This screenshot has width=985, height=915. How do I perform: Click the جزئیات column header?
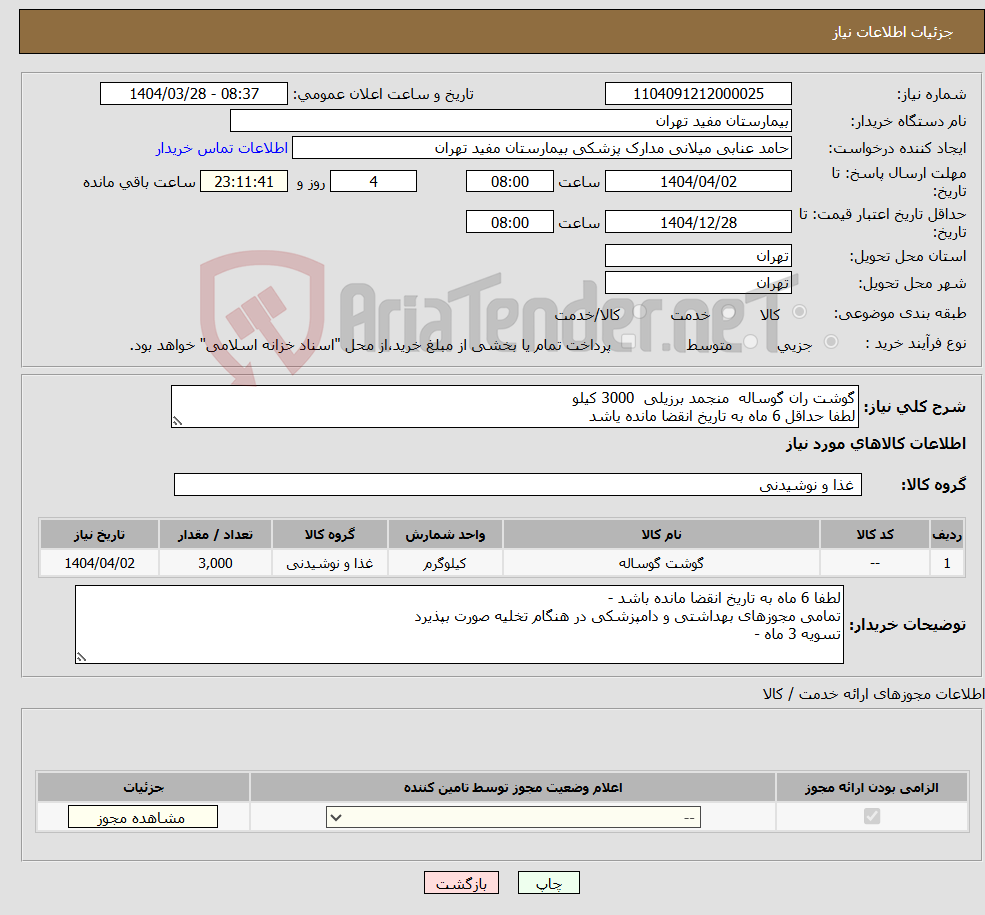click(143, 787)
